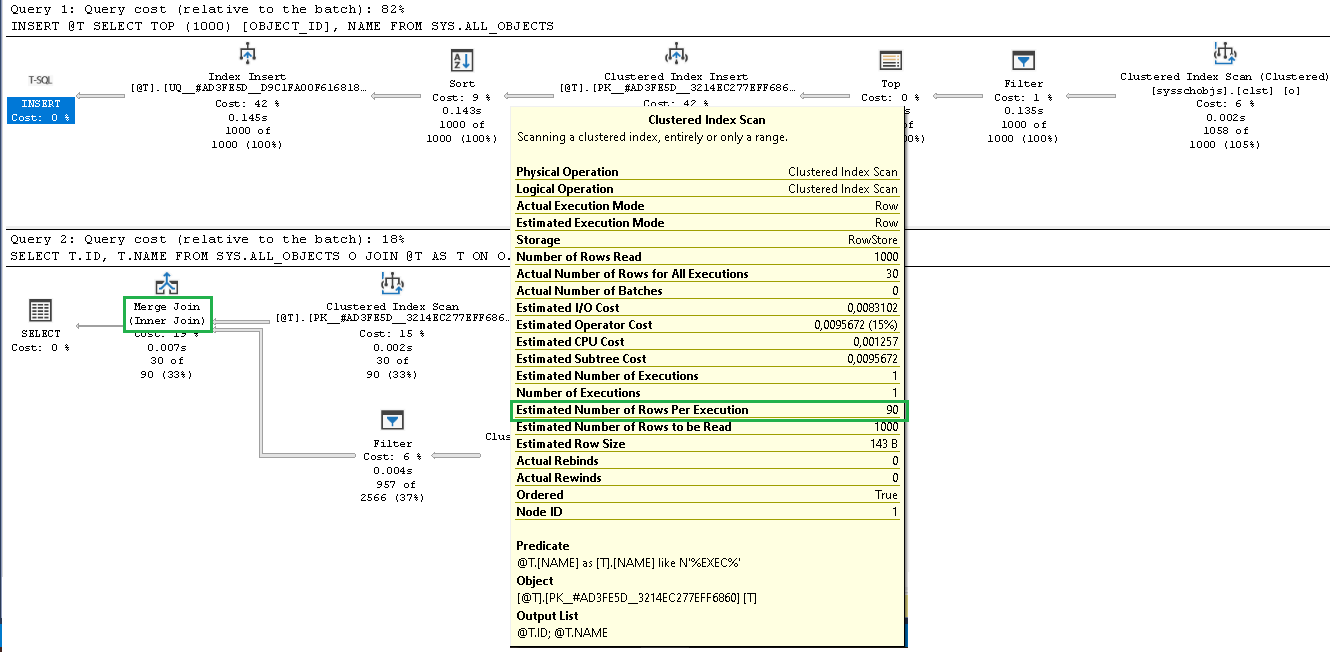Click the 'Estimated I/O Cost' row
This screenshot has width=1330, height=652.
pyautogui.click(x=707, y=308)
